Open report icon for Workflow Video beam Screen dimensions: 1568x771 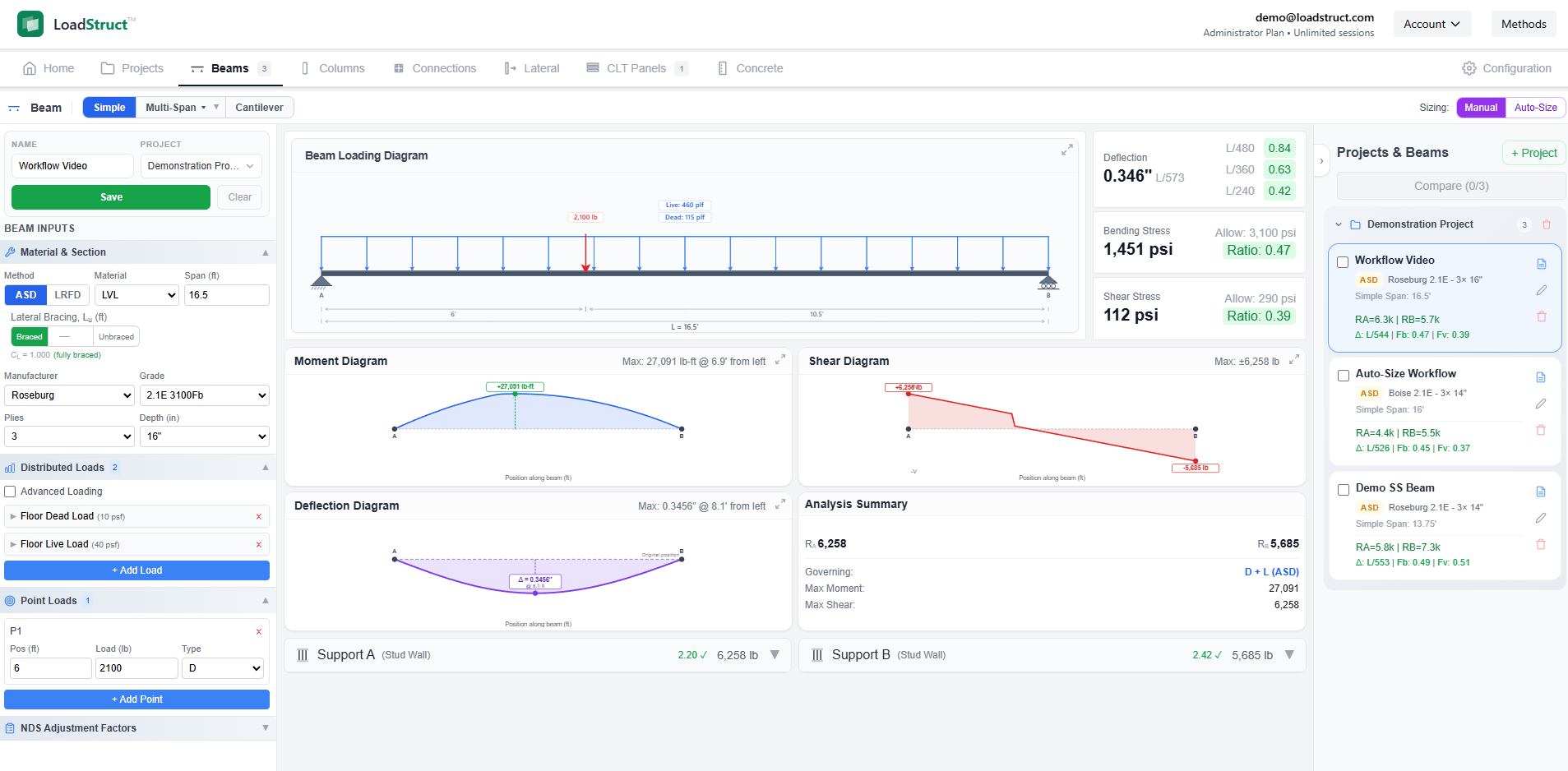click(1542, 264)
